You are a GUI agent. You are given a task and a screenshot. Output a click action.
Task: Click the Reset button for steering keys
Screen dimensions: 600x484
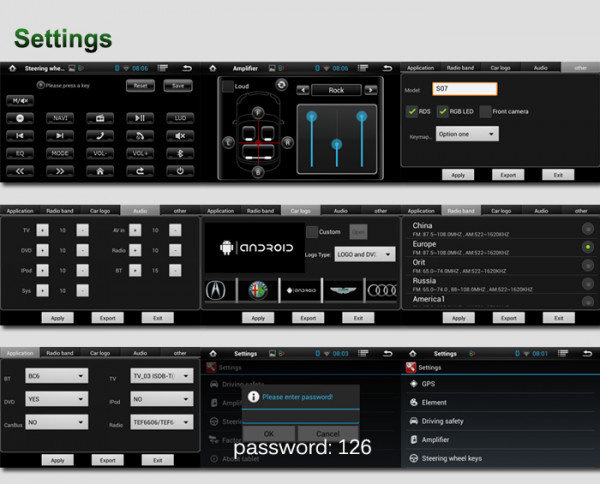point(141,86)
